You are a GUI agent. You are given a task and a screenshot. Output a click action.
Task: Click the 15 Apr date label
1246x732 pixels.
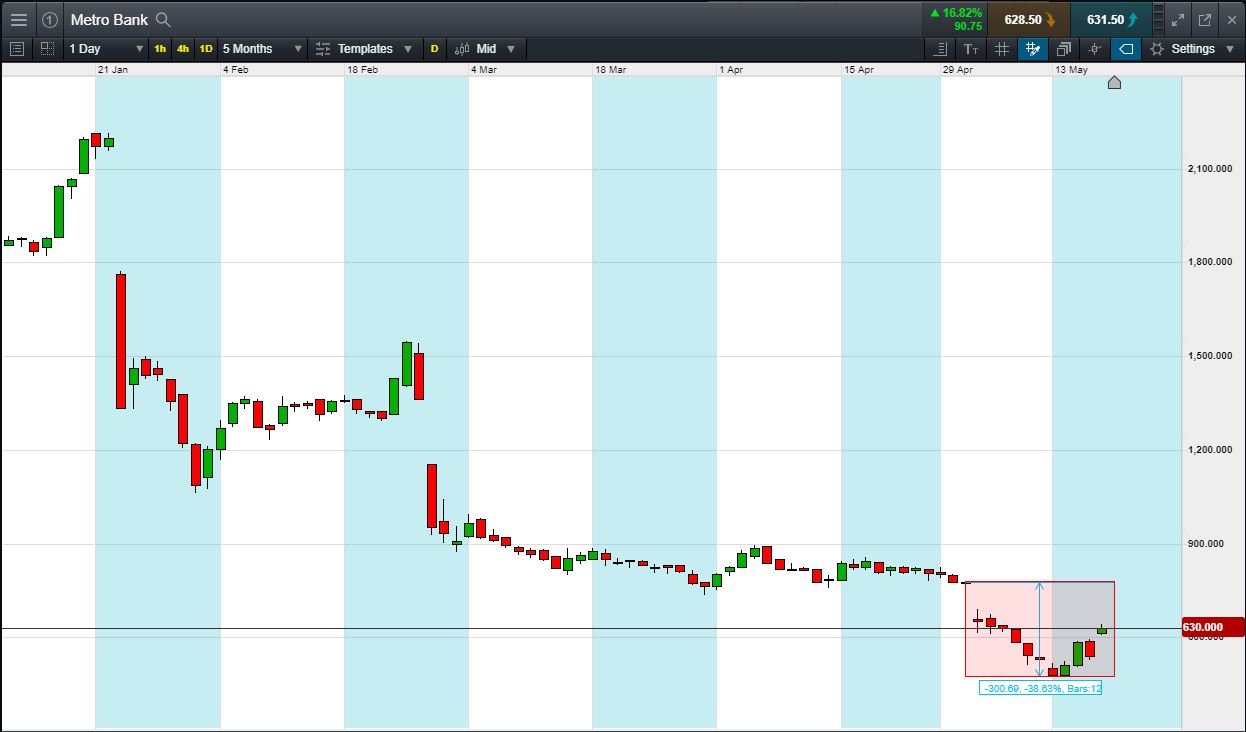point(859,70)
